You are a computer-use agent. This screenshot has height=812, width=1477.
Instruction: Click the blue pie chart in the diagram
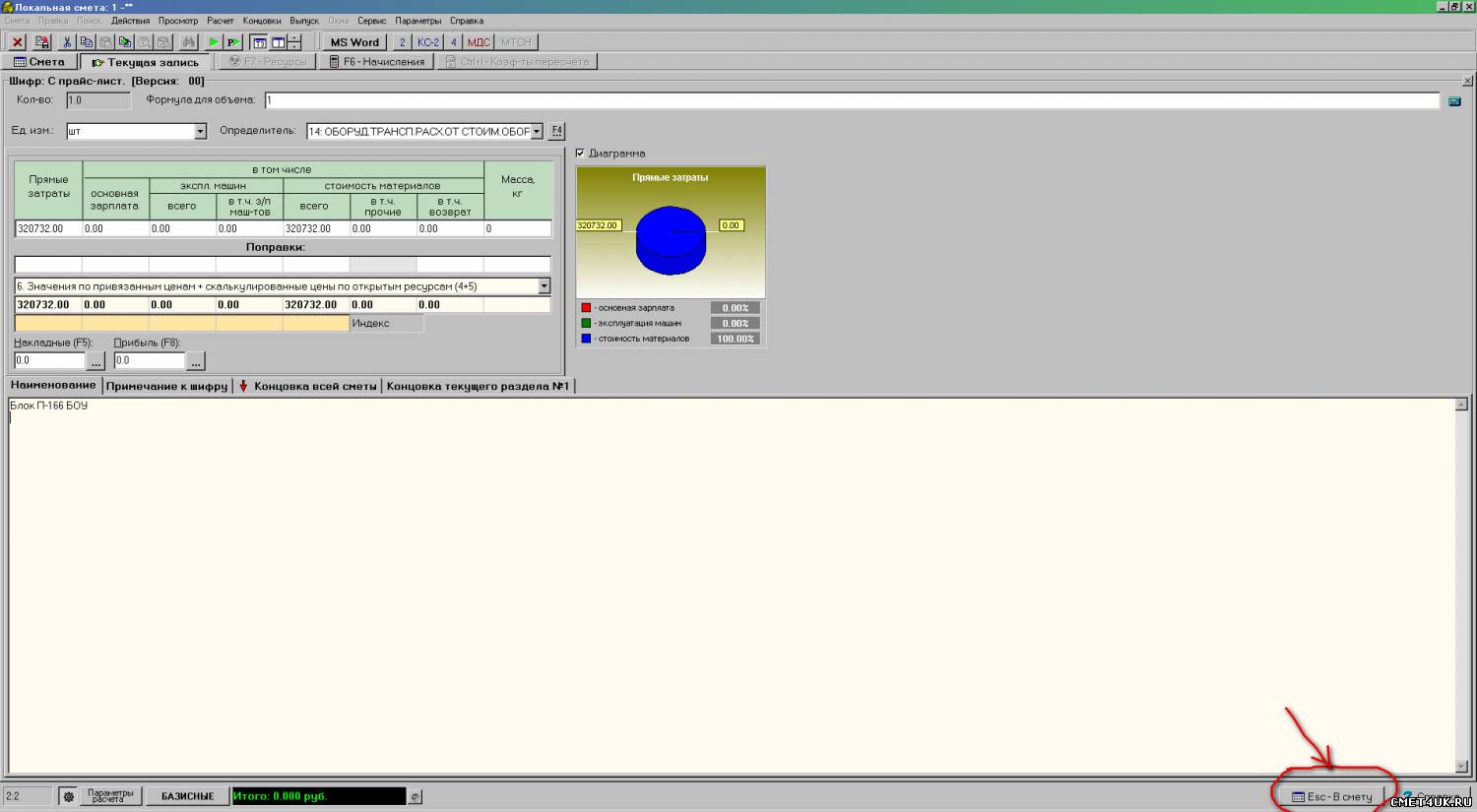pos(671,239)
